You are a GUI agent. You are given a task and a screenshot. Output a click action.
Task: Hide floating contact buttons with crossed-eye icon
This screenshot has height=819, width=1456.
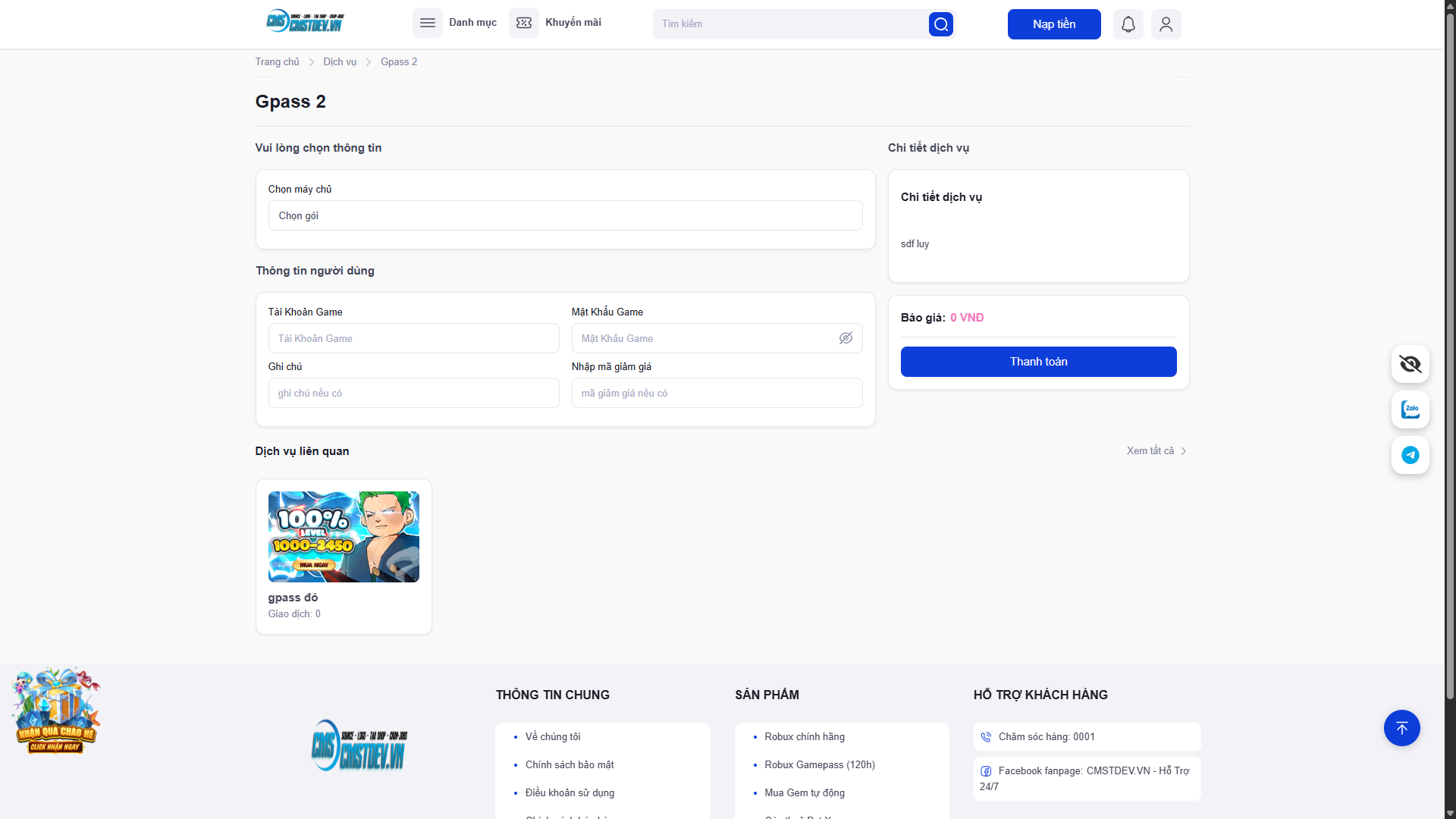pyautogui.click(x=1410, y=364)
